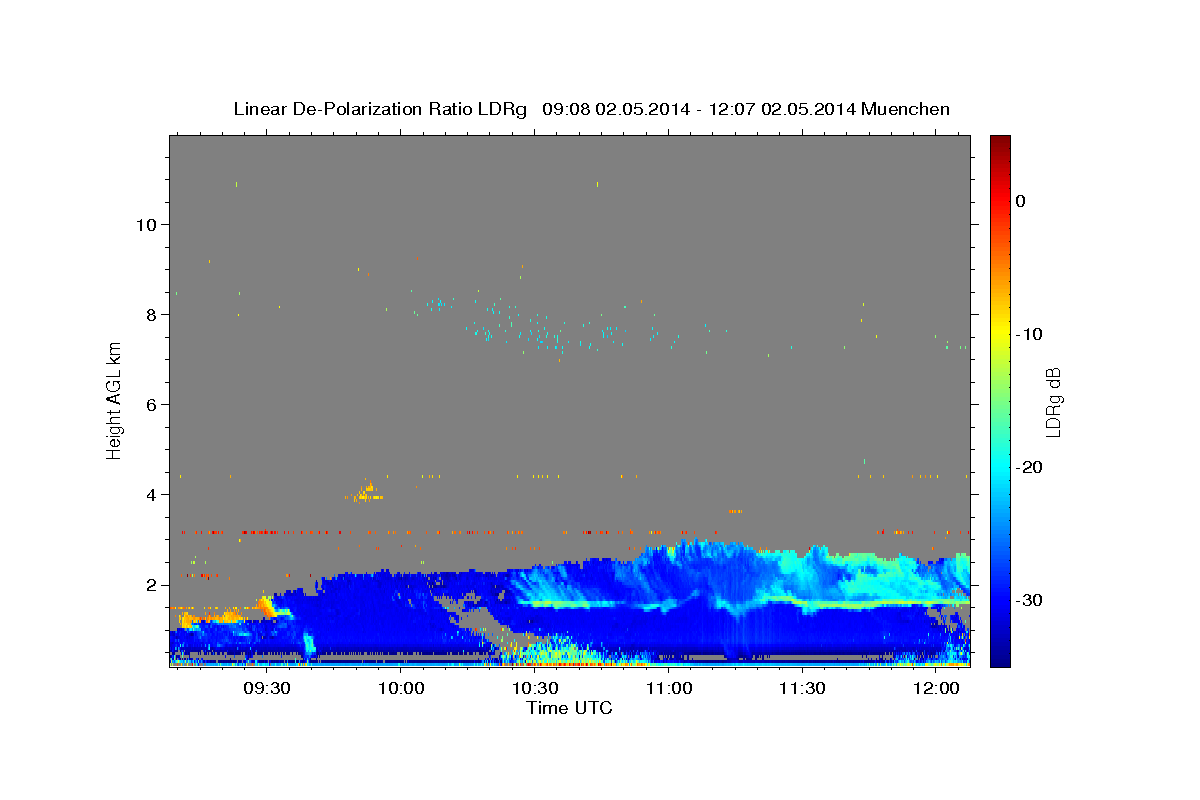Click the orange feature near 4 km height

[368, 492]
